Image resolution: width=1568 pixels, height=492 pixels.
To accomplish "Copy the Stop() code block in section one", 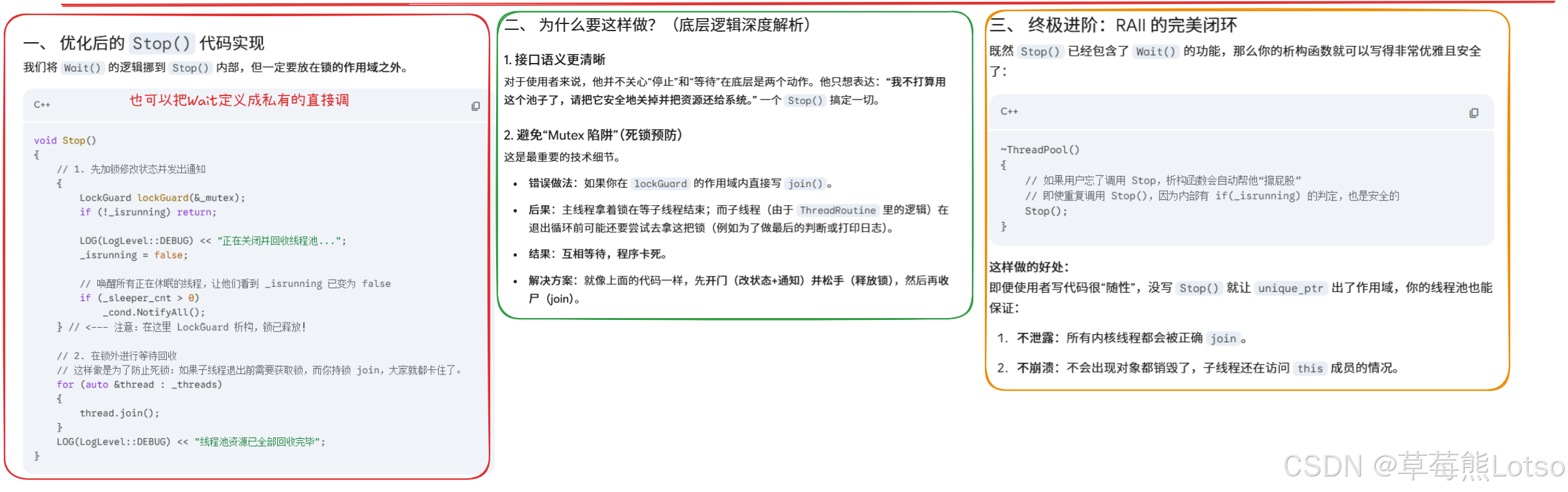I will click(x=475, y=106).
